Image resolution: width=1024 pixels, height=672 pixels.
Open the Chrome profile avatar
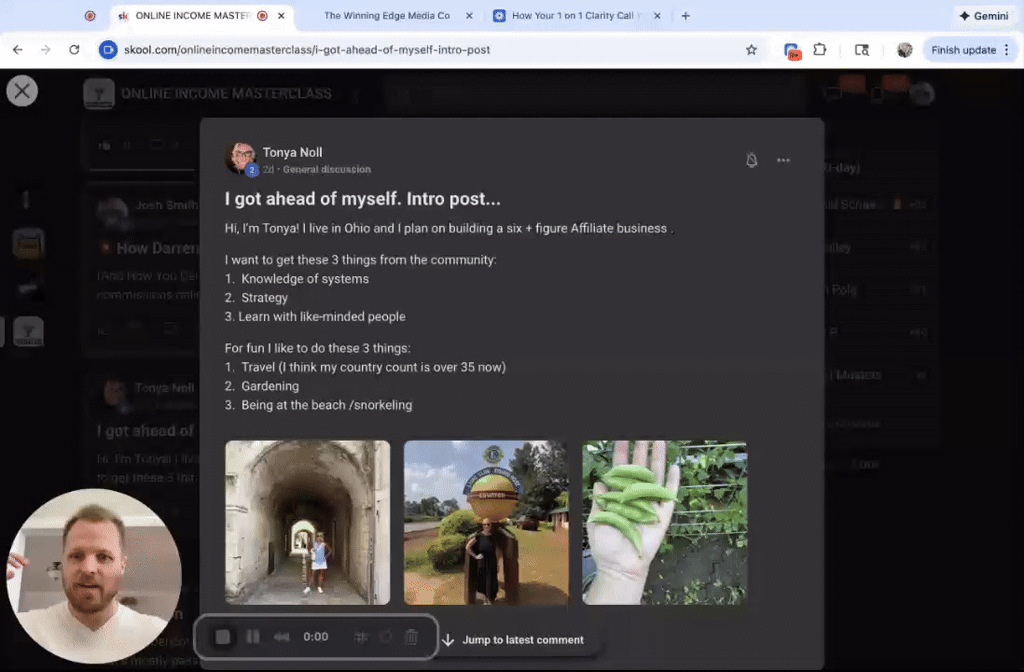[x=904, y=50]
